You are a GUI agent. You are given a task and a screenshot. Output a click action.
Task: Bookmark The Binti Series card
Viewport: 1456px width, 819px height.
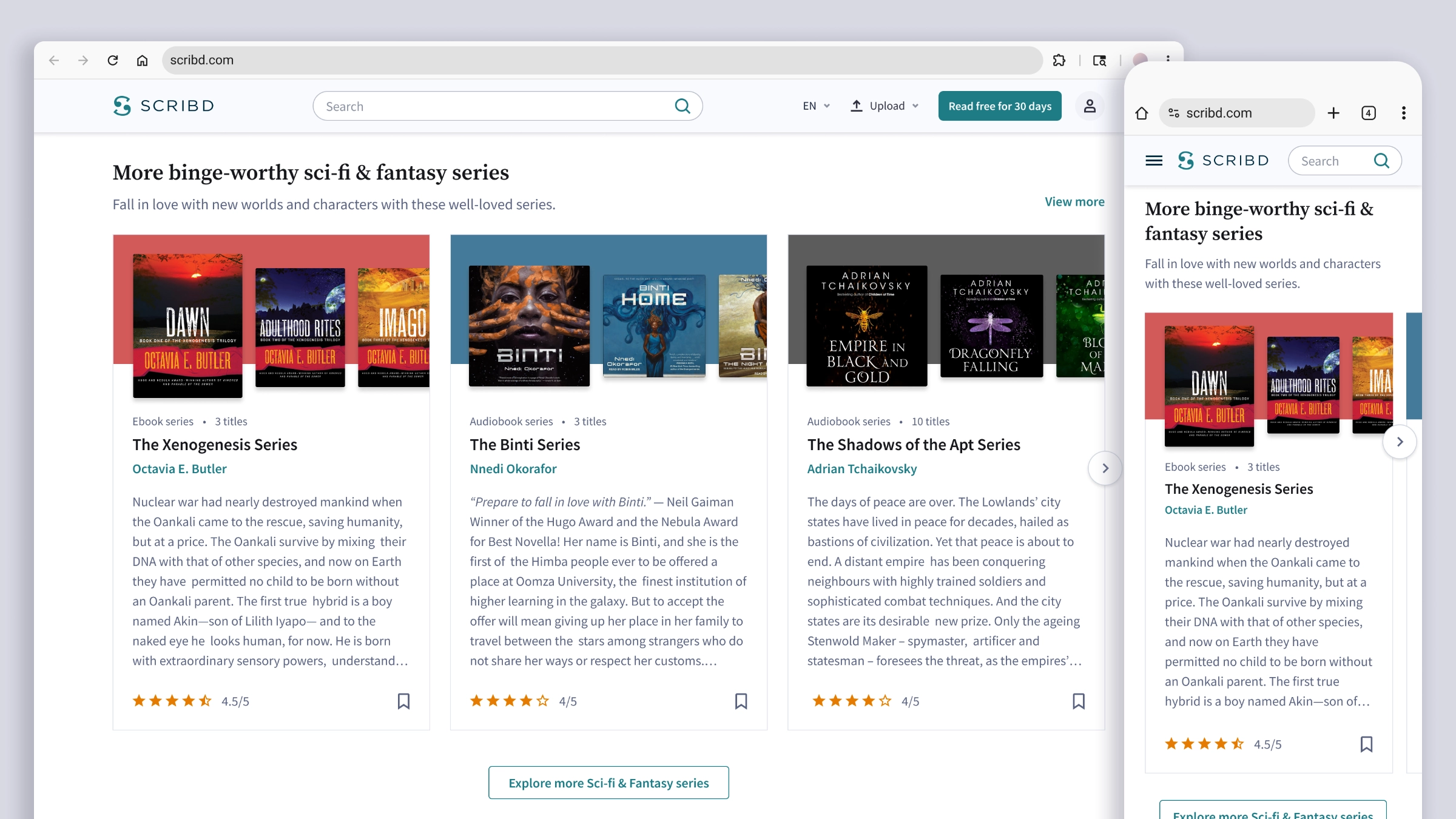coord(741,701)
